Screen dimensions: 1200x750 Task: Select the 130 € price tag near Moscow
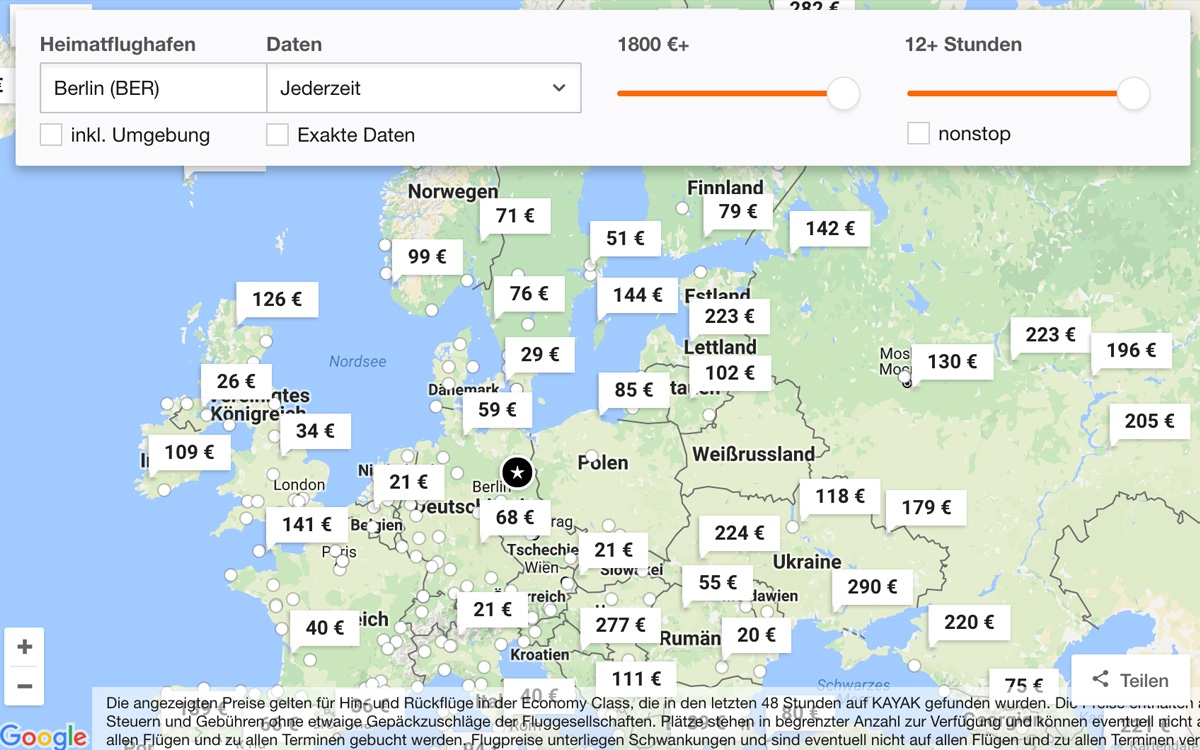point(952,361)
